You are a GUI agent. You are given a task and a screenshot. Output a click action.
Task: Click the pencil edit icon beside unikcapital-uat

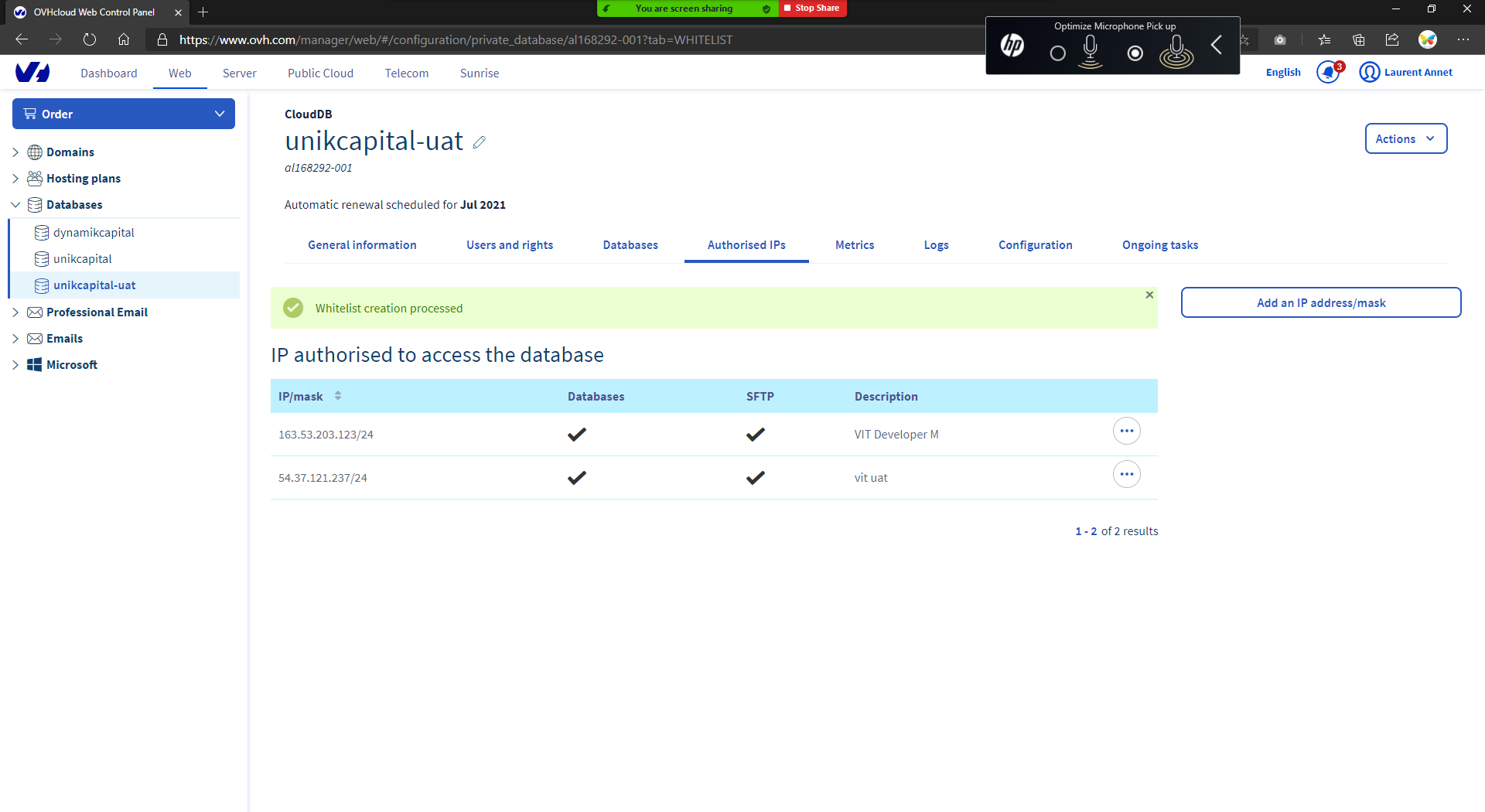tap(480, 142)
